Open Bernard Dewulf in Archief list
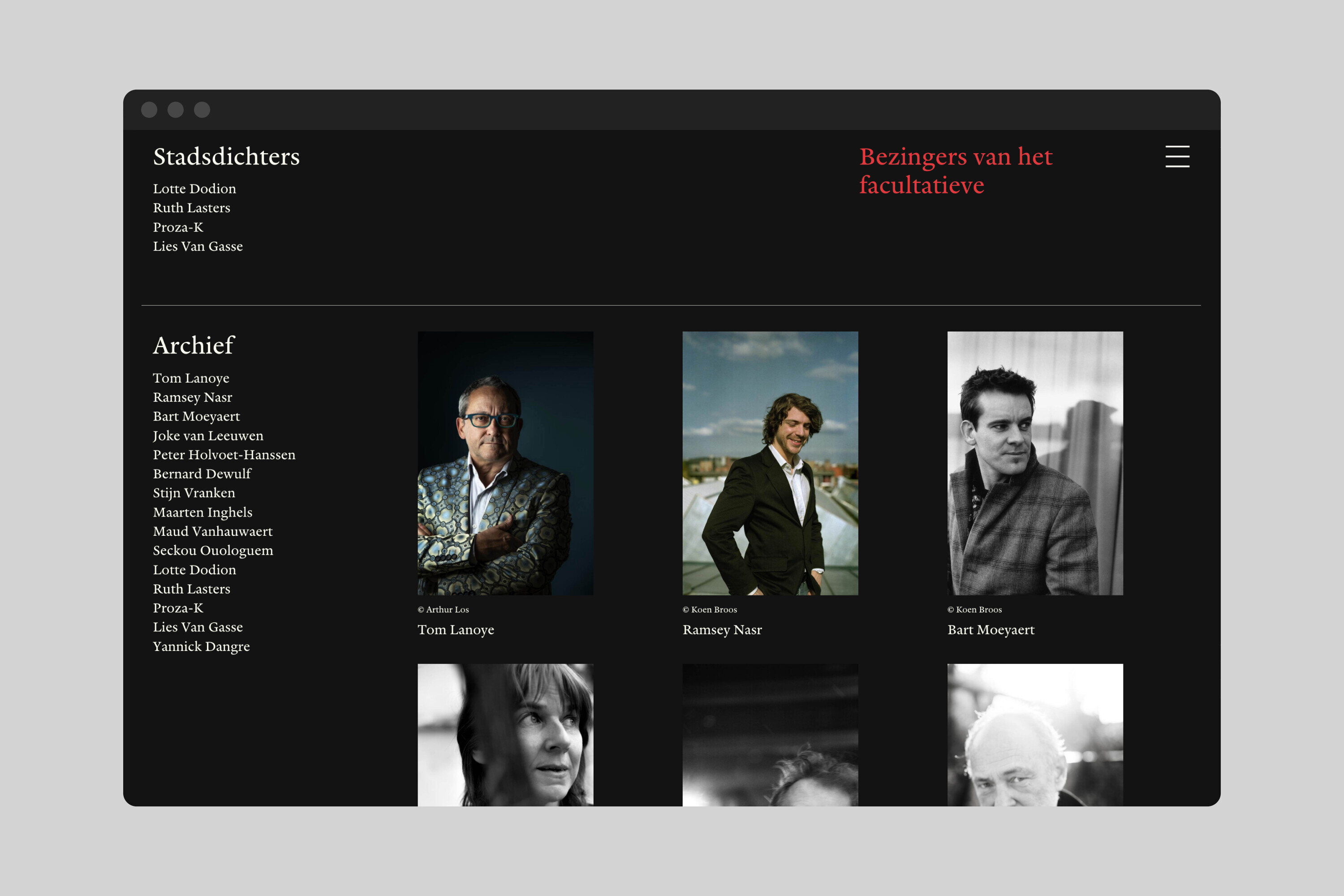 click(x=202, y=474)
